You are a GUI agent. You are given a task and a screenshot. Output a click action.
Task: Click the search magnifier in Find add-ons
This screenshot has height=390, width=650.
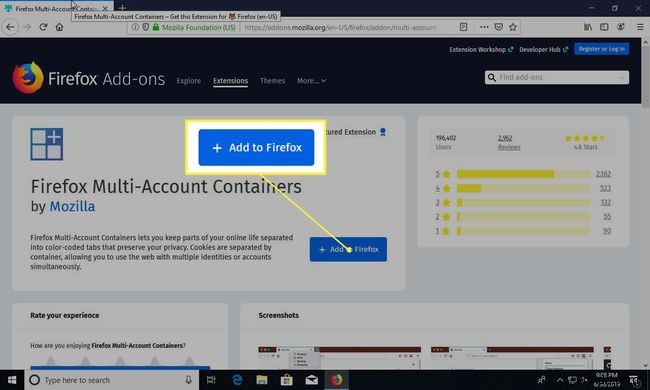492,78
